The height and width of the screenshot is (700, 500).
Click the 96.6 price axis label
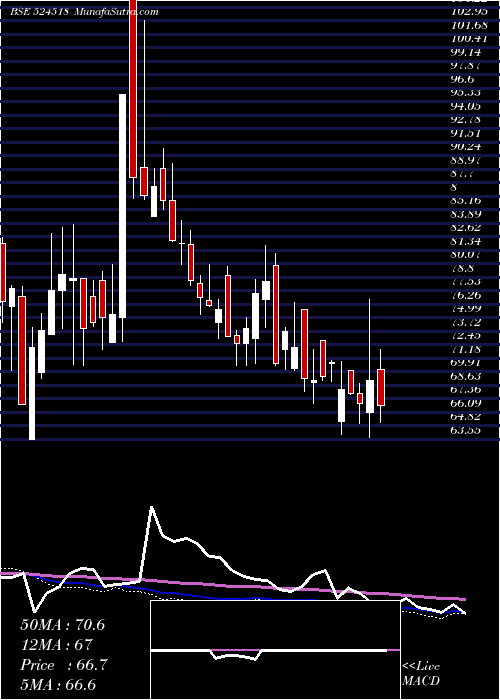462,79
